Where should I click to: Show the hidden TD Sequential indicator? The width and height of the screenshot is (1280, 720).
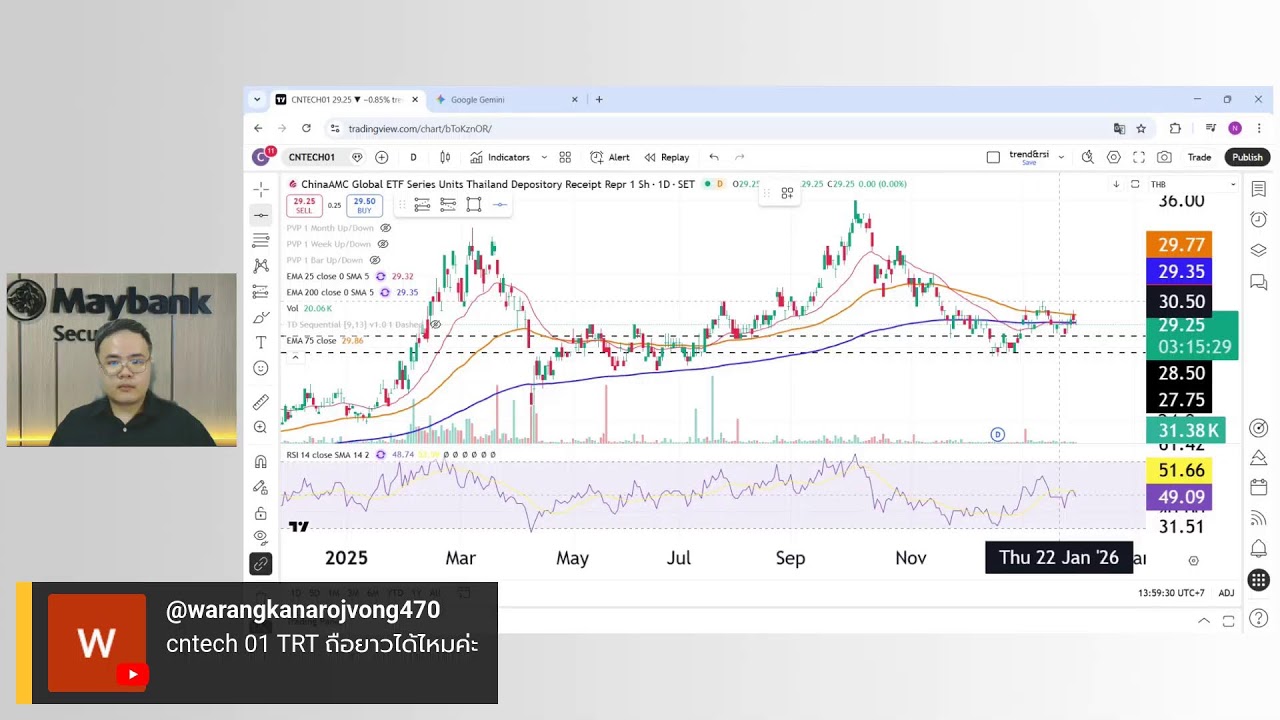click(x=435, y=324)
